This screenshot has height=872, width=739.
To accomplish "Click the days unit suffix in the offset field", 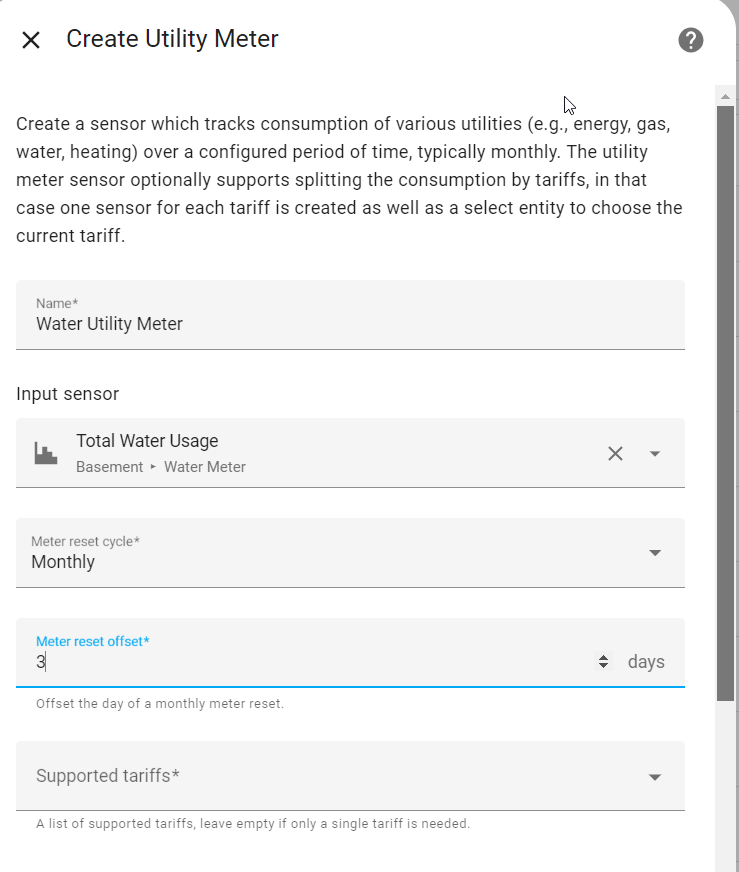I will [x=646, y=662].
